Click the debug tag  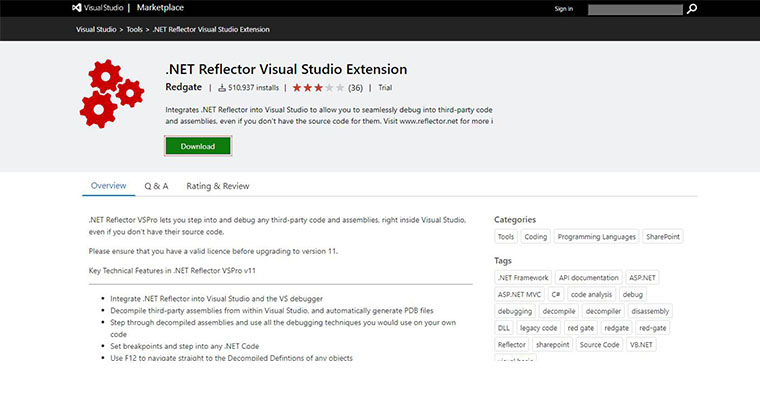pyautogui.click(x=633, y=294)
